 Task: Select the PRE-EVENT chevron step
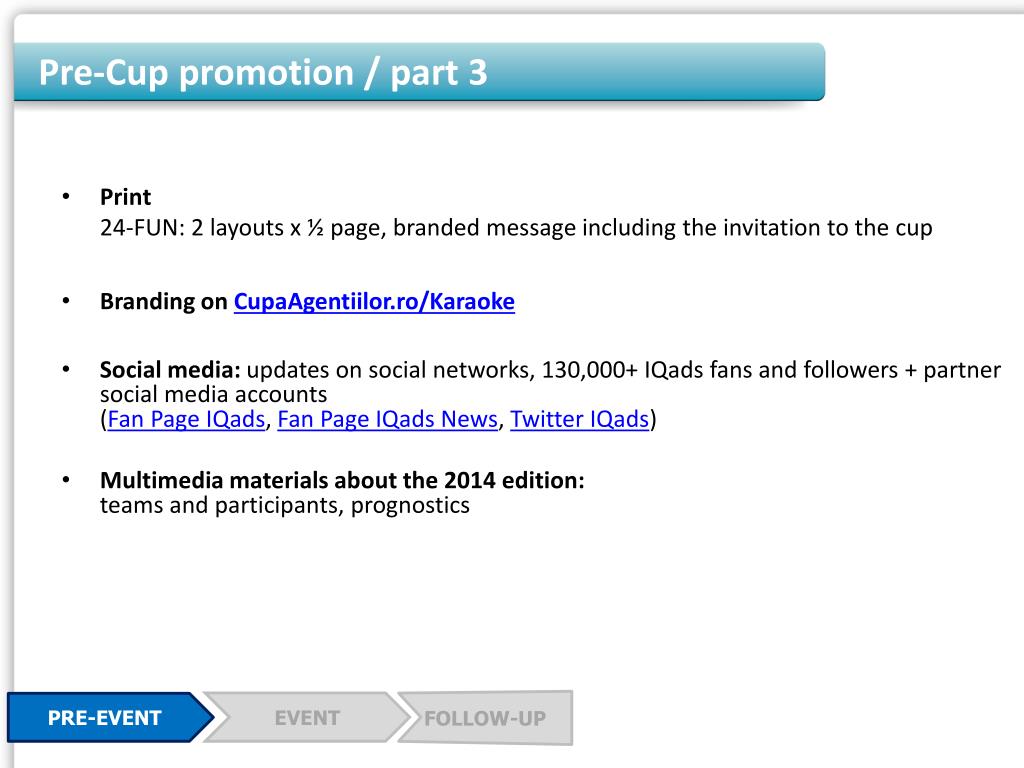110,718
